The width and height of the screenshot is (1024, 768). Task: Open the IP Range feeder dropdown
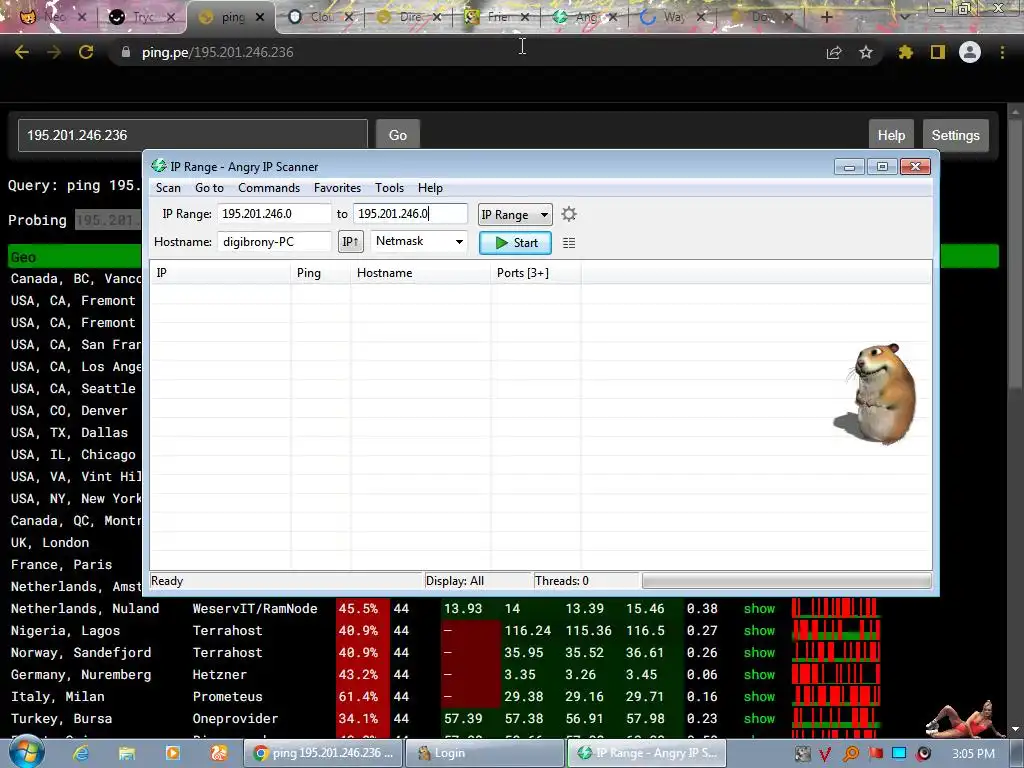pyautogui.click(x=515, y=214)
